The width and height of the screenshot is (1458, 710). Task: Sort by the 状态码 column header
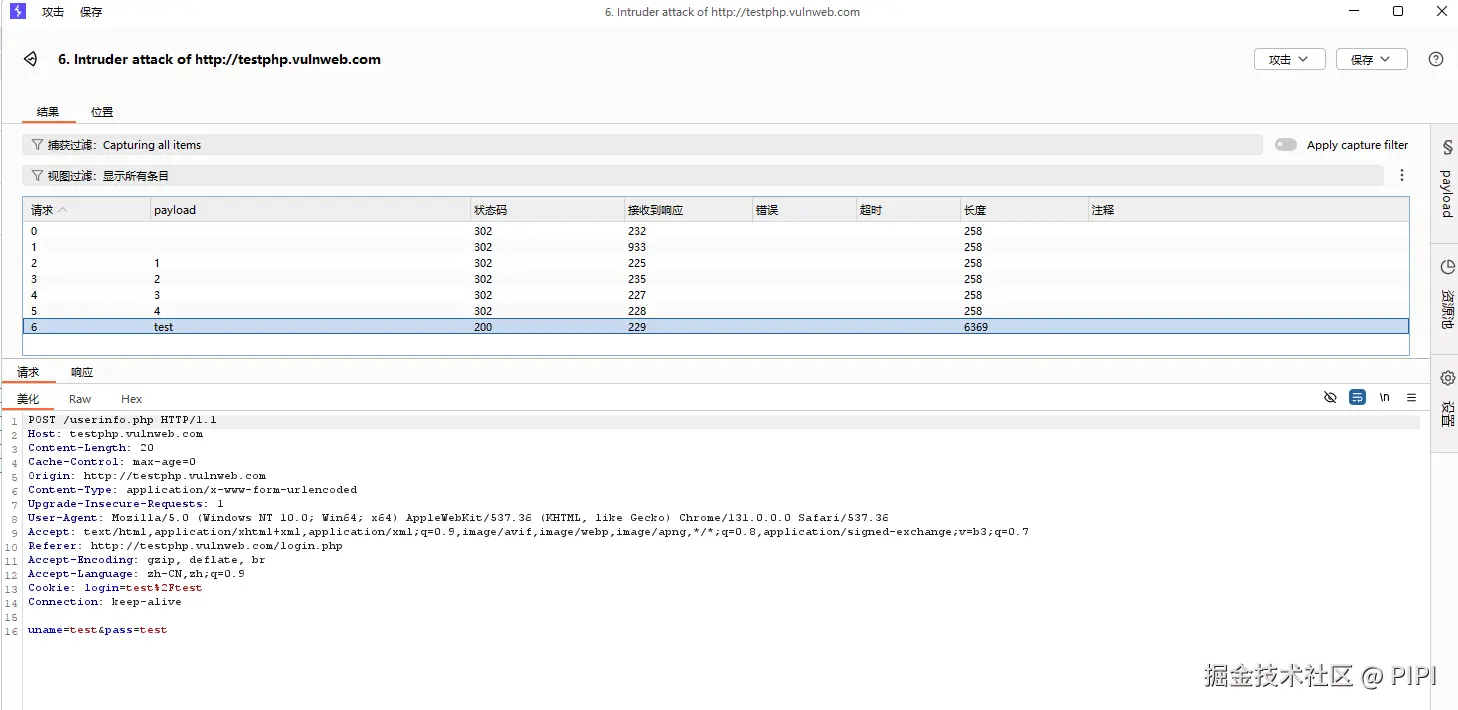[547, 210]
